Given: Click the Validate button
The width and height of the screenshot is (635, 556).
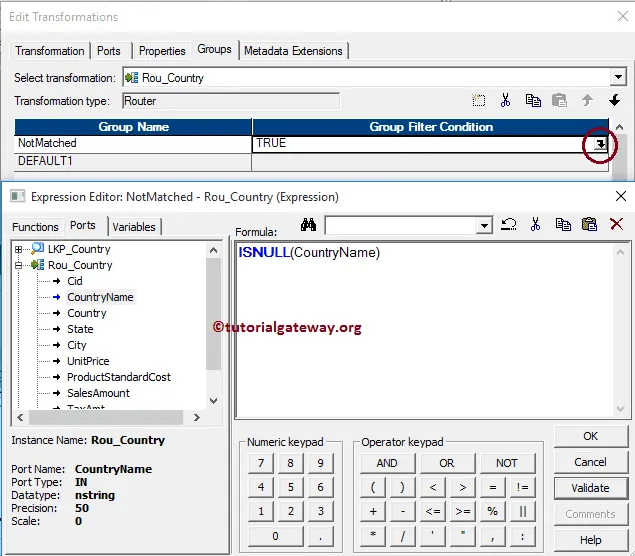Looking at the screenshot, I should coord(590,488).
